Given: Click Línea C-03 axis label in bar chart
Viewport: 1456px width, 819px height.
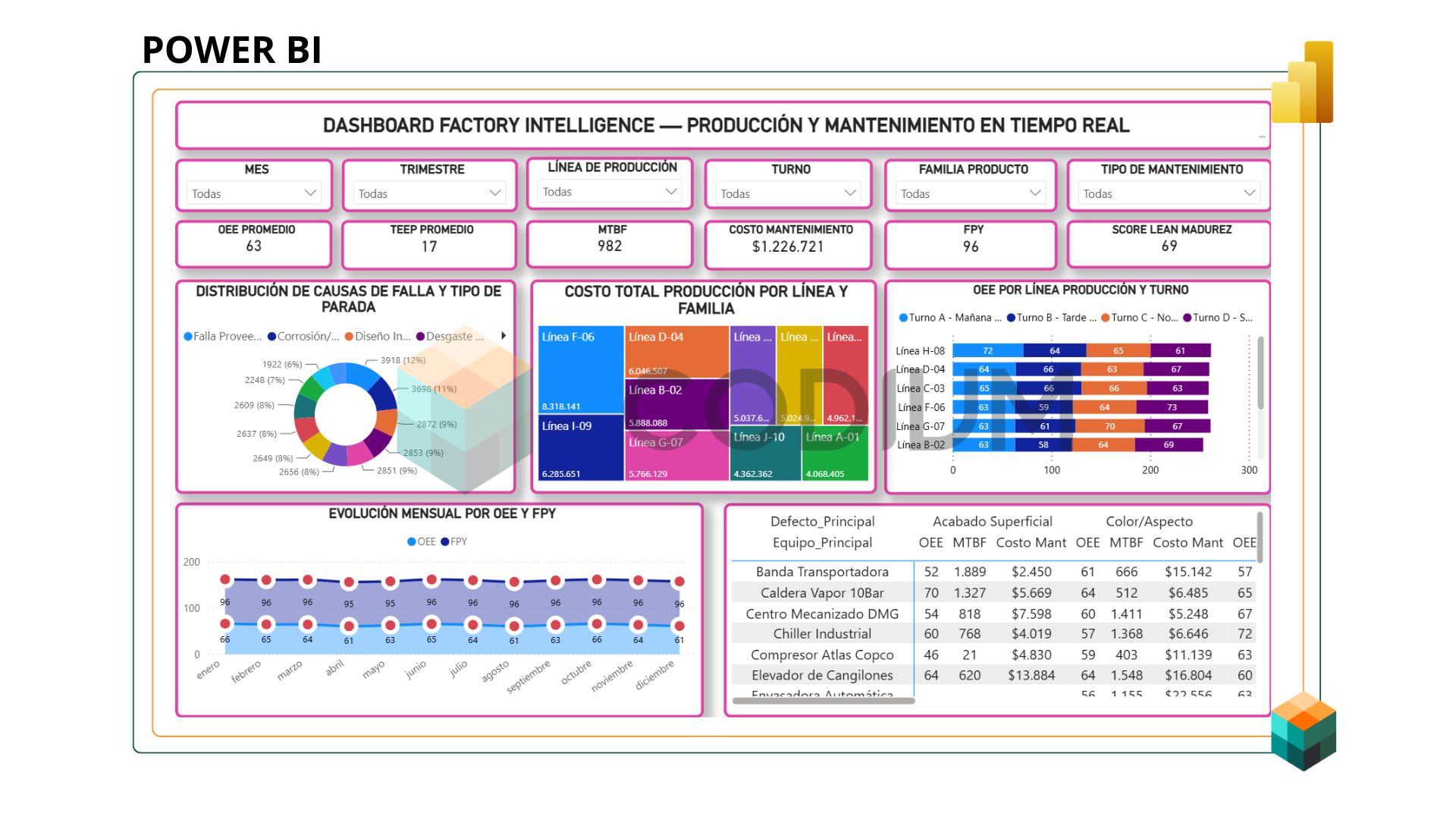Looking at the screenshot, I should (921, 388).
